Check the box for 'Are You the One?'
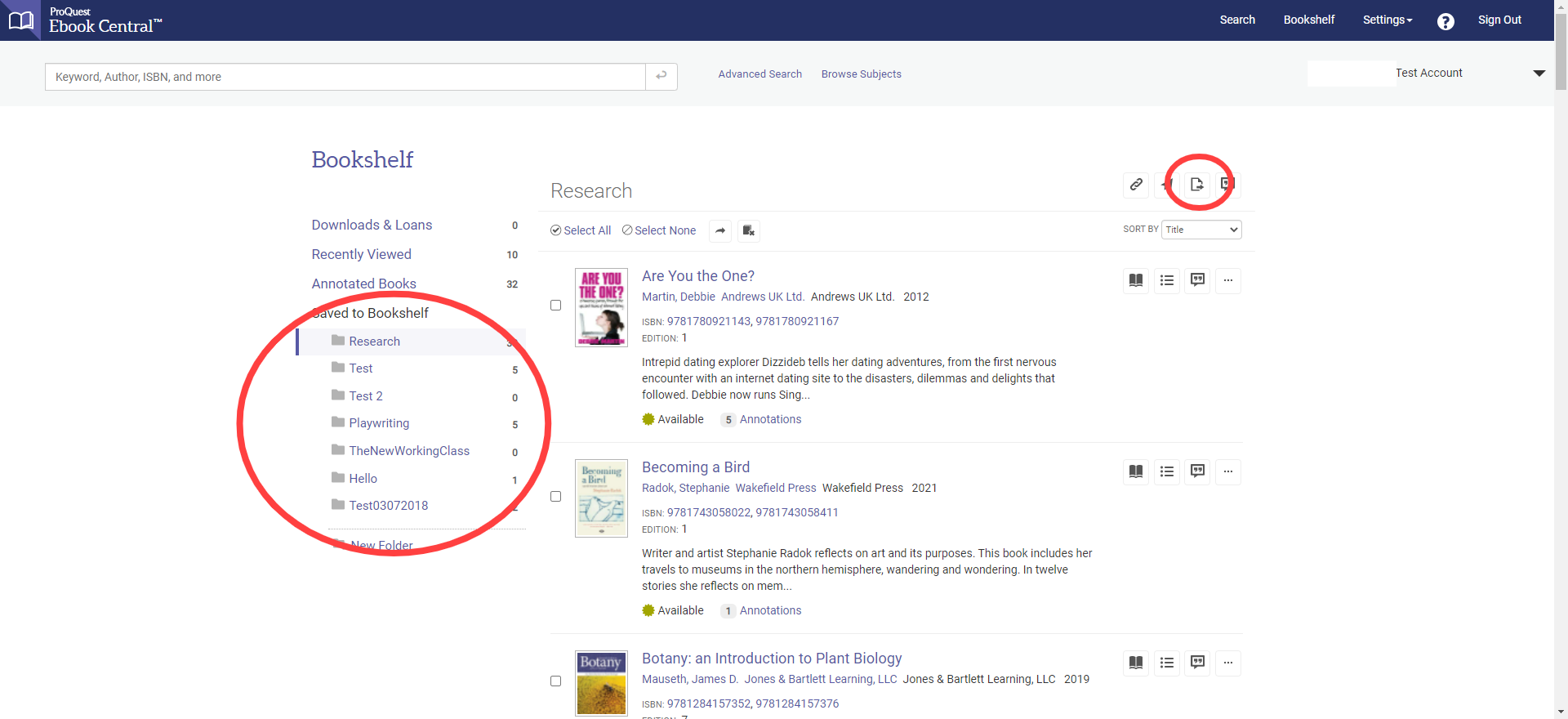The height and width of the screenshot is (719, 1568). 556,306
